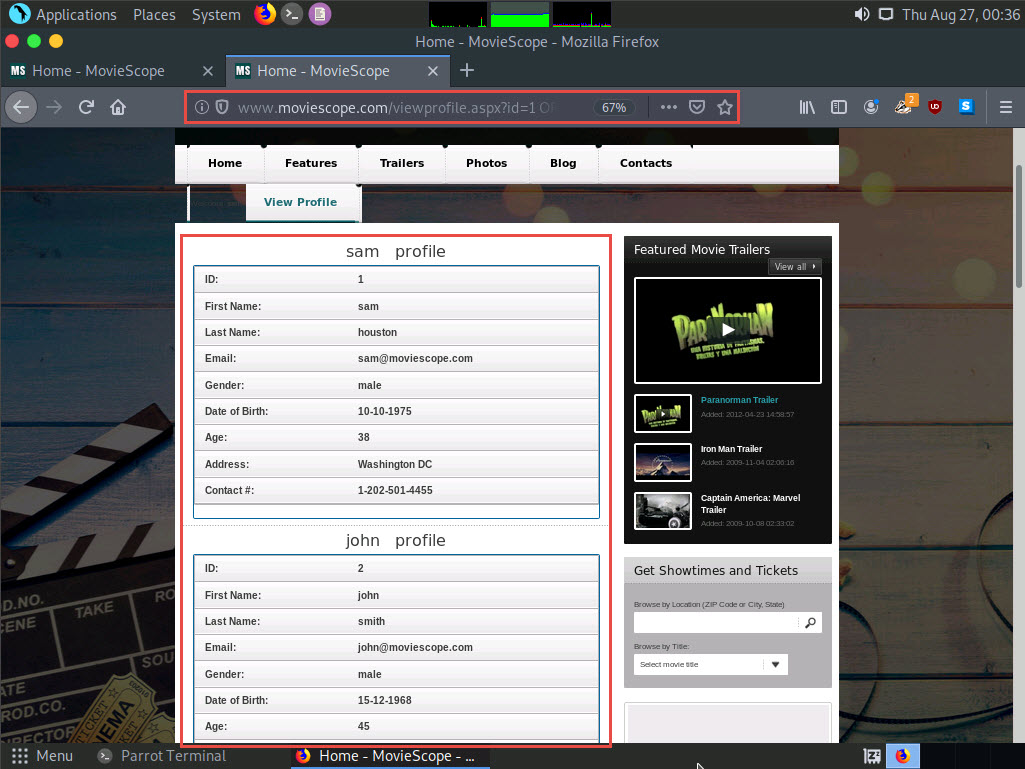The width and height of the screenshot is (1025, 769).
Task: Play the Paranorman featured trailer video
Action: (x=728, y=330)
